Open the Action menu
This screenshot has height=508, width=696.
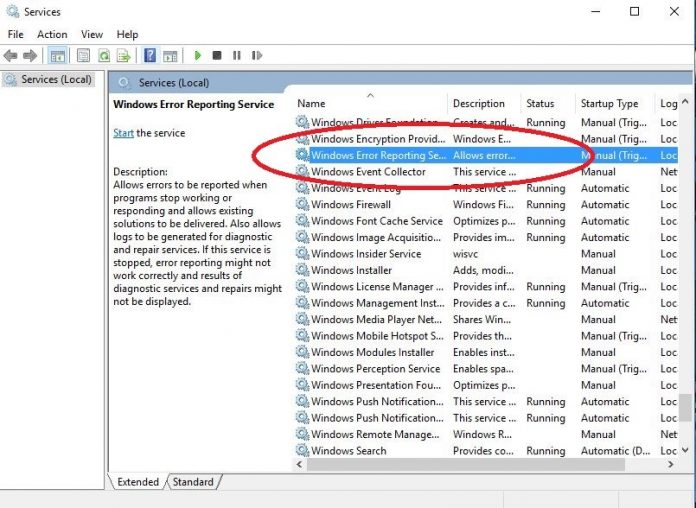52,34
